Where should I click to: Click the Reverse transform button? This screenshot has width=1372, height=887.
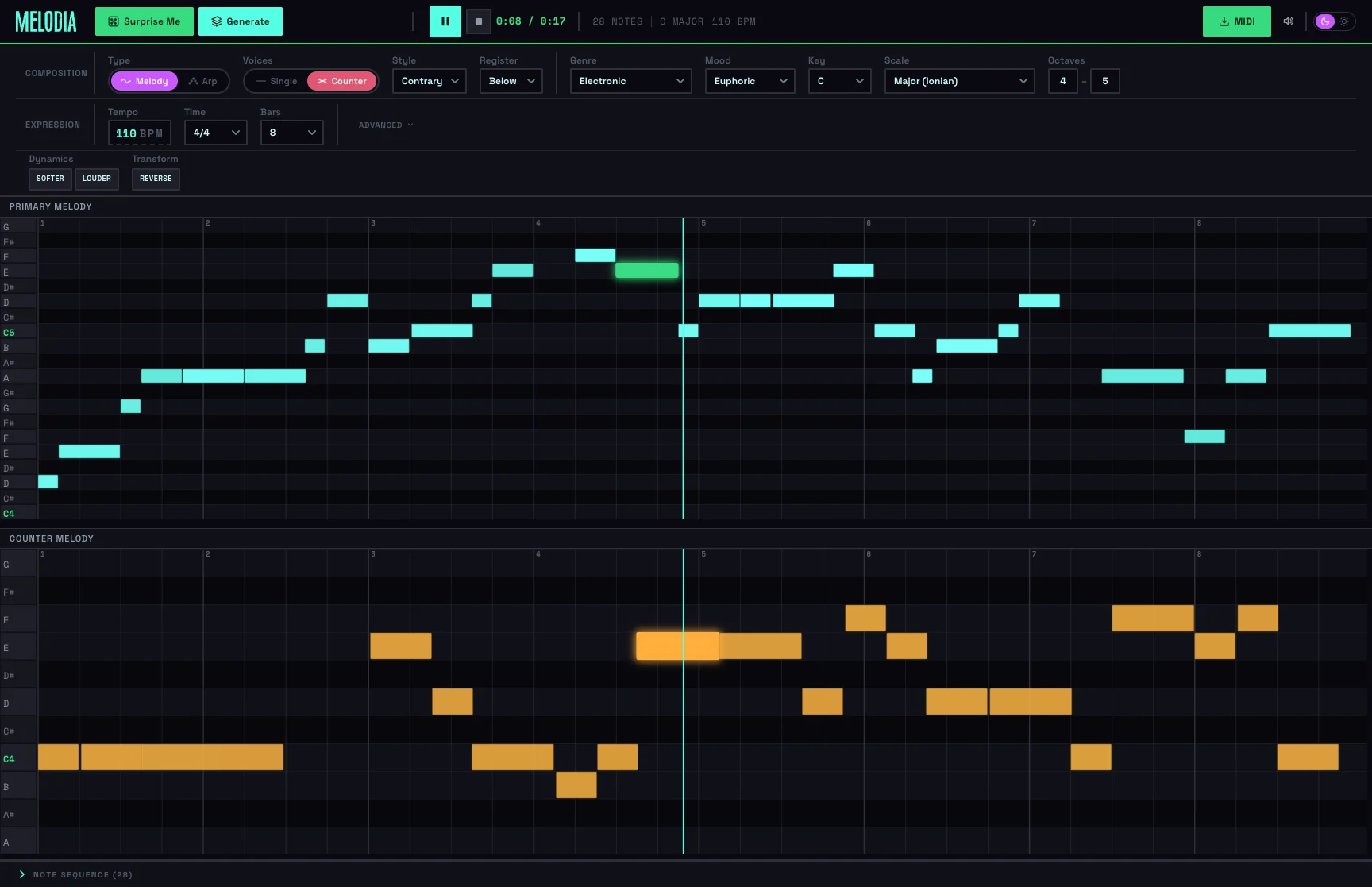tap(156, 179)
